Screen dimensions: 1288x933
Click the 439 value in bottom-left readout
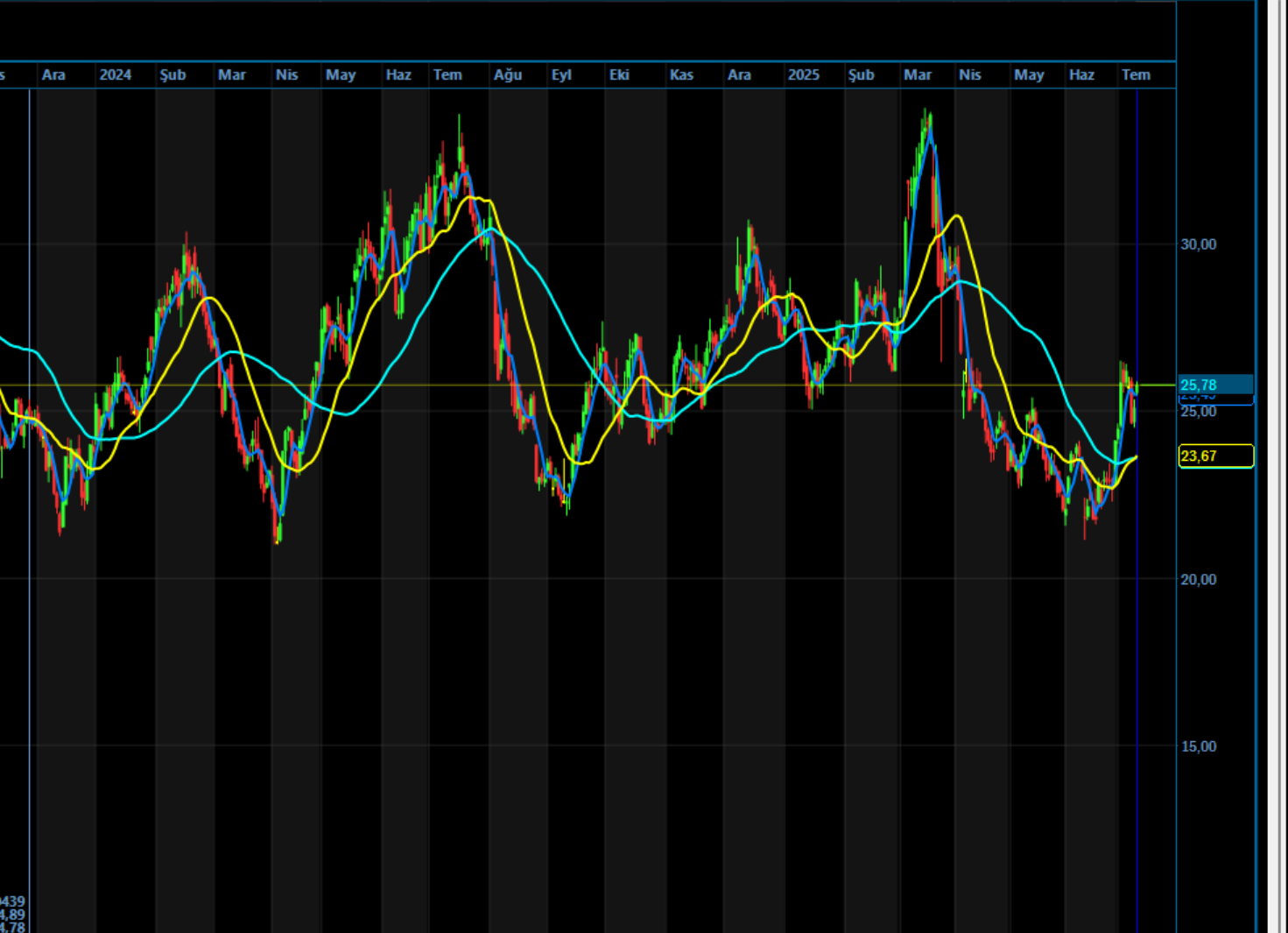[12, 901]
